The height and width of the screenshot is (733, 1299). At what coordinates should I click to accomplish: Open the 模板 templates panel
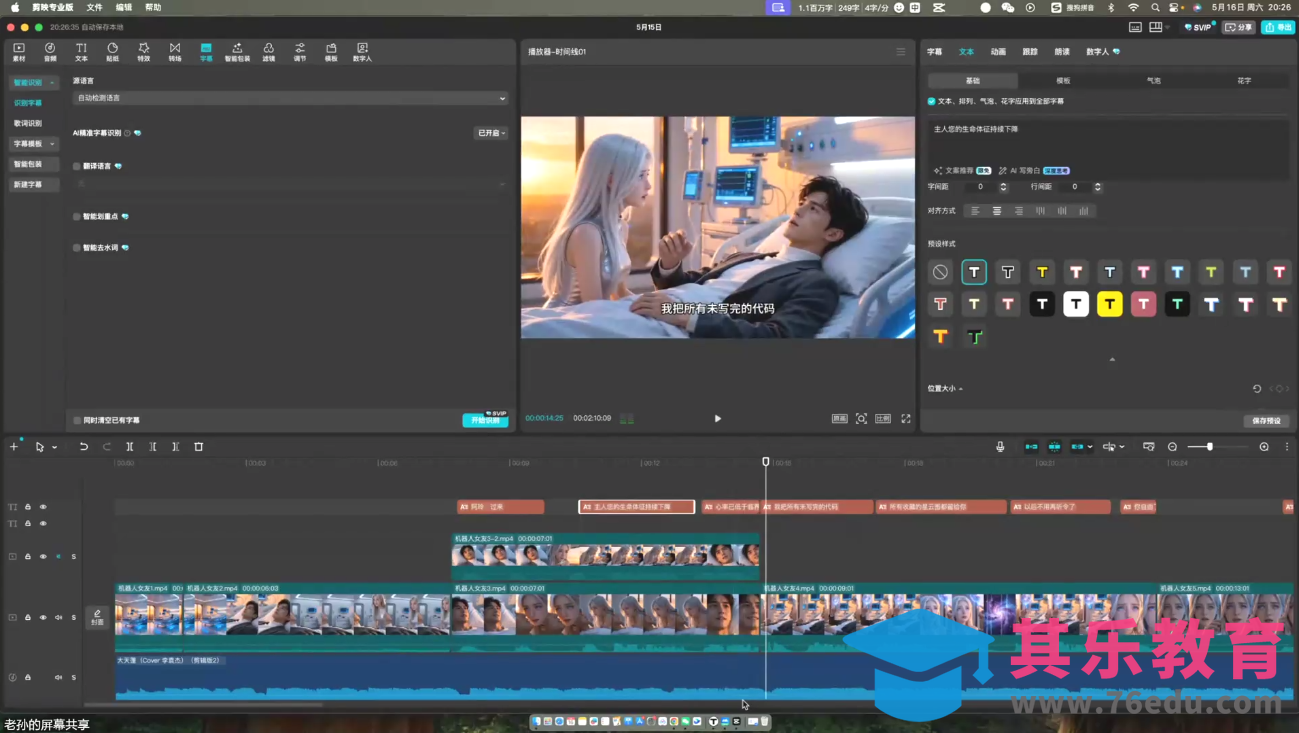coord(331,52)
